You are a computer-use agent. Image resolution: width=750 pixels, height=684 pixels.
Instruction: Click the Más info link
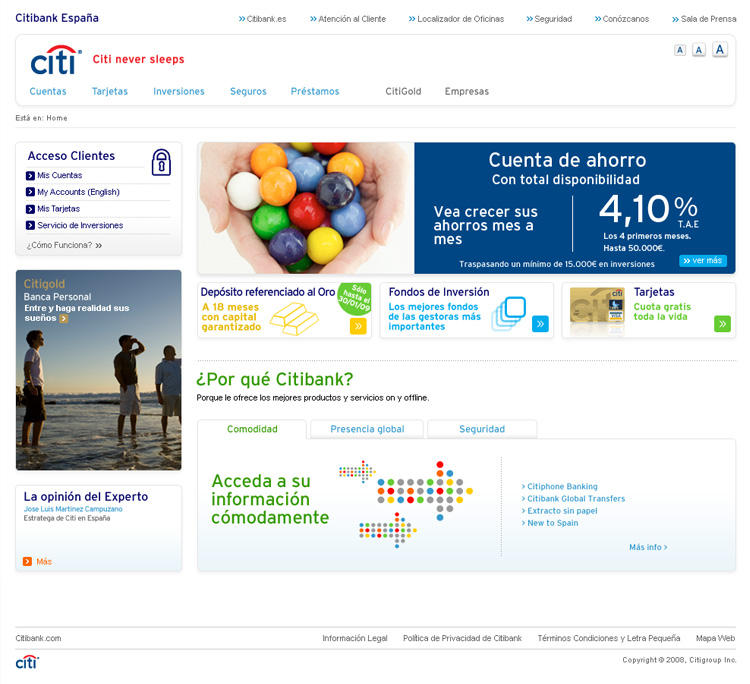point(648,547)
